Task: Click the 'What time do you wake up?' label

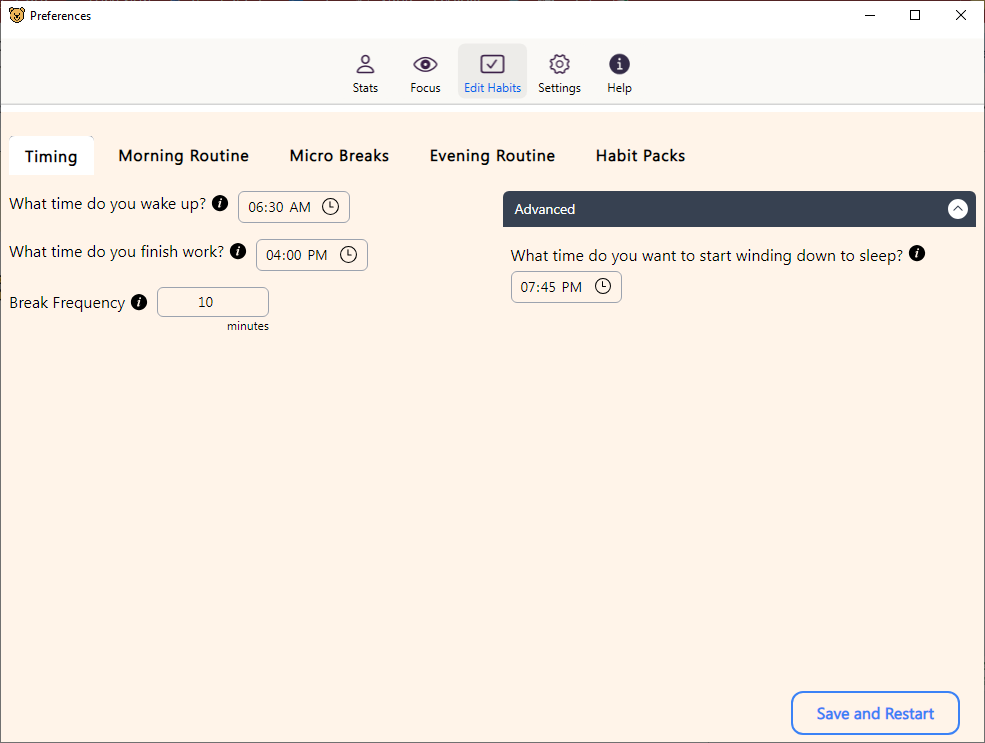Action: [107, 204]
